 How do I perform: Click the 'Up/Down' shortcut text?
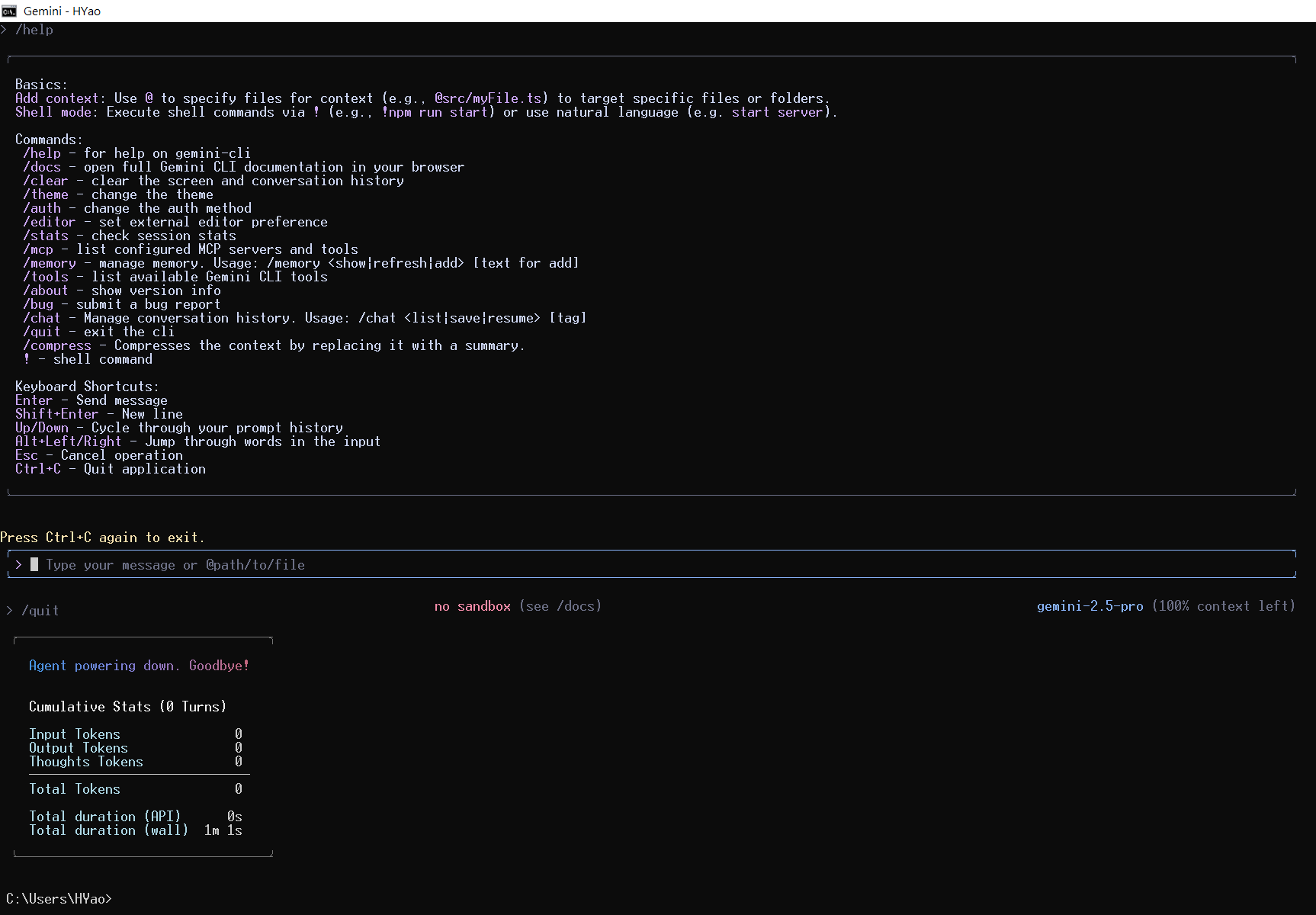(x=42, y=428)
